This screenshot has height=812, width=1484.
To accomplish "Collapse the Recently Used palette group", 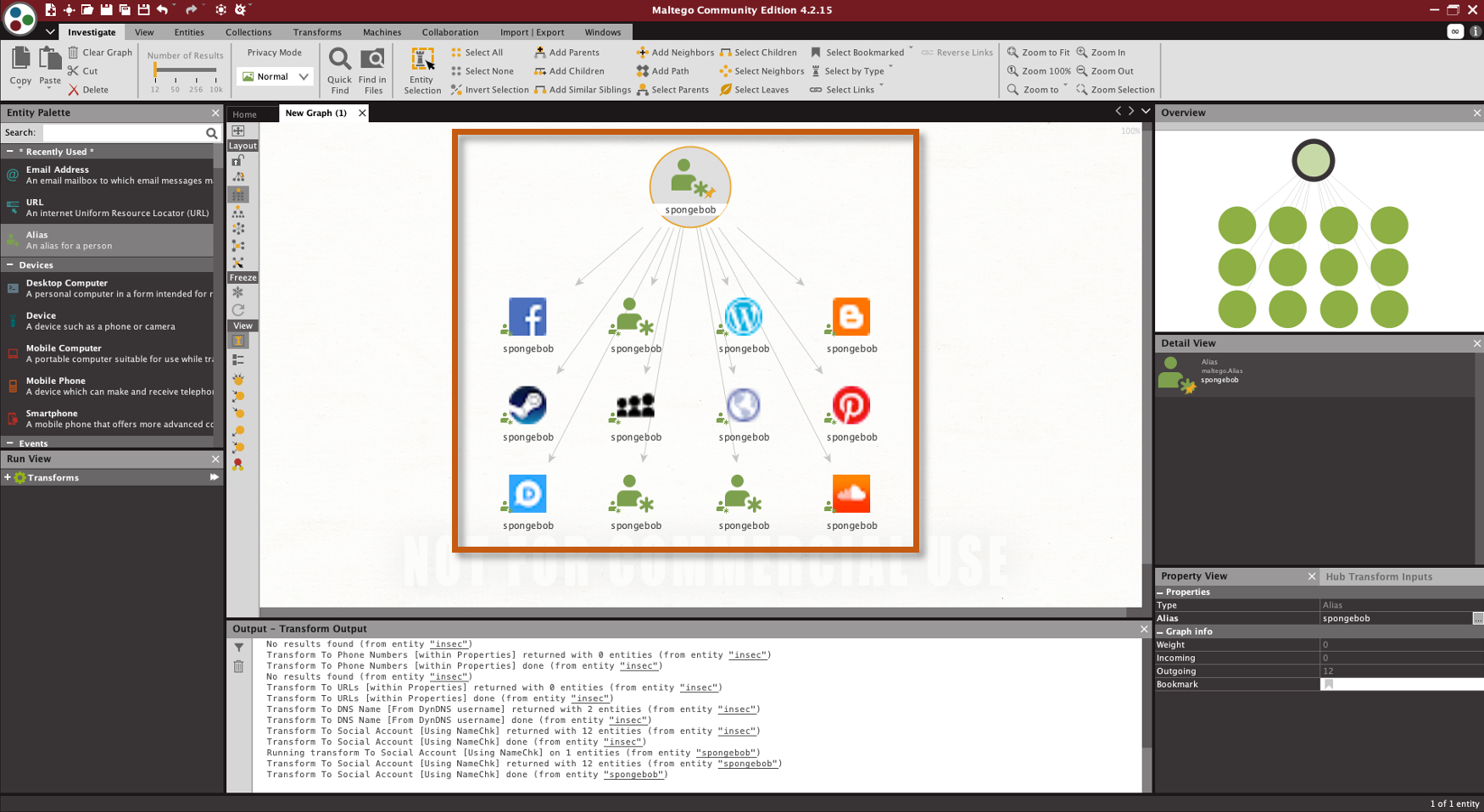I will point(9,152).
